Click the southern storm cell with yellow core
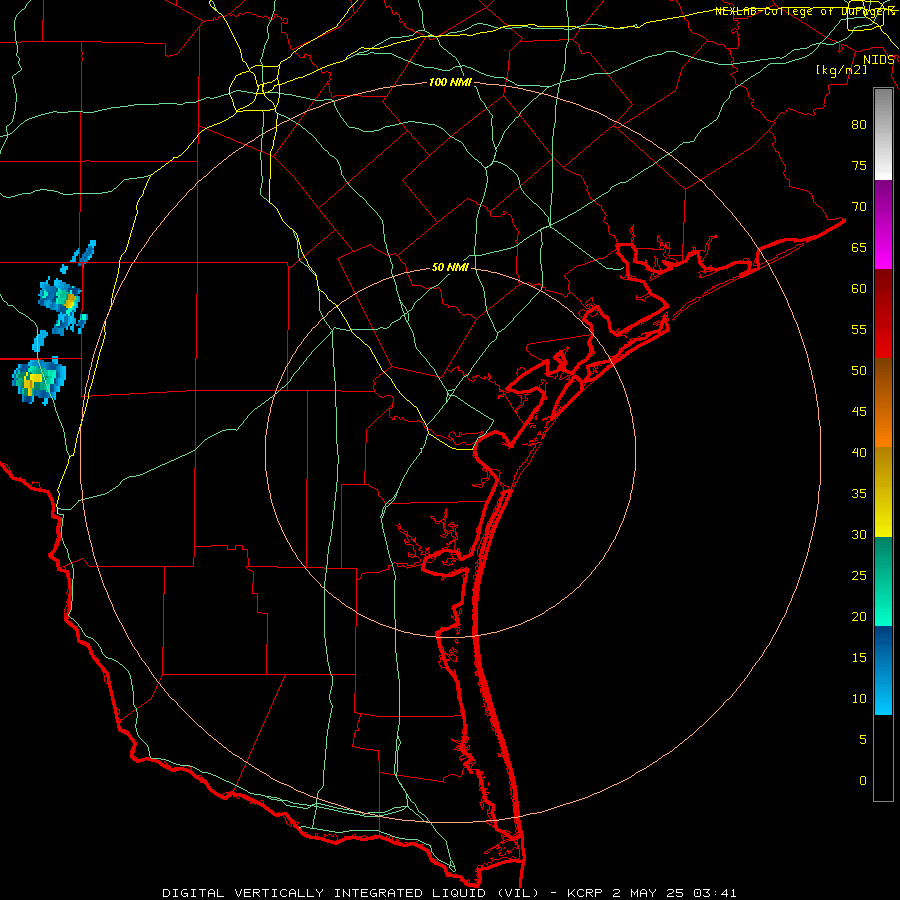Screen dimensions: 900x900 pyautogui.click(x=39, y=381)
